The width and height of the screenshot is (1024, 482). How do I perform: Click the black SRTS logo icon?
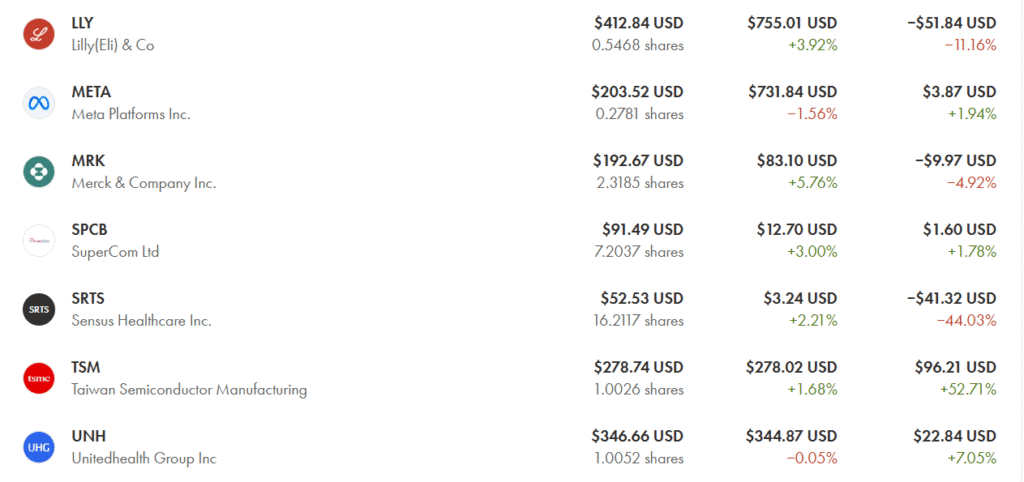click(39, 309)
